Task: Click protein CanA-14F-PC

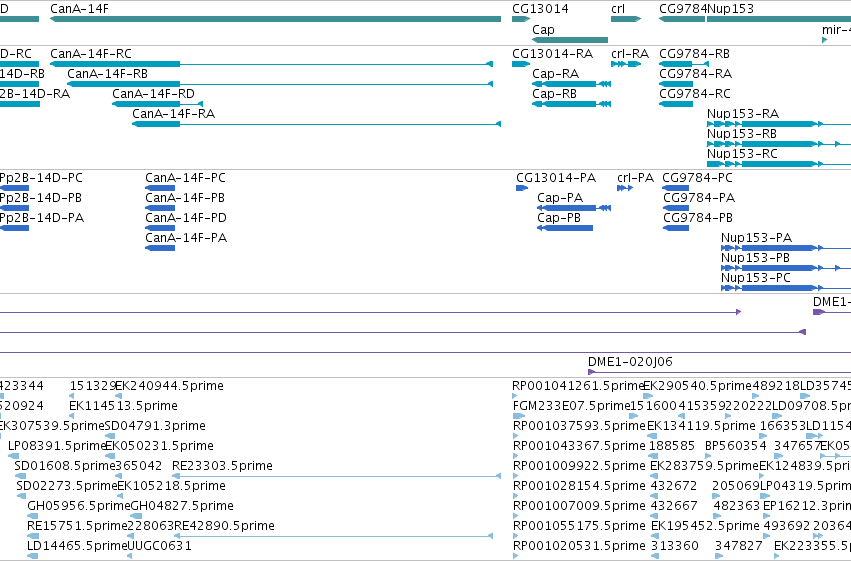Action: coord(185,178)
